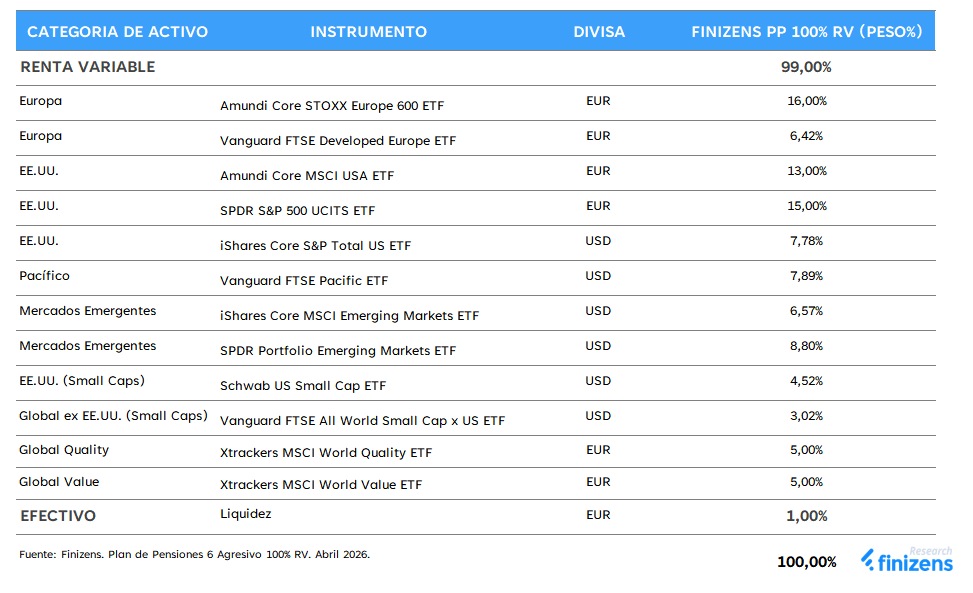Viewport: 973px width, 593px height.
Task: Click the 100,00% grand total value
Action: (x=807, y=562)
